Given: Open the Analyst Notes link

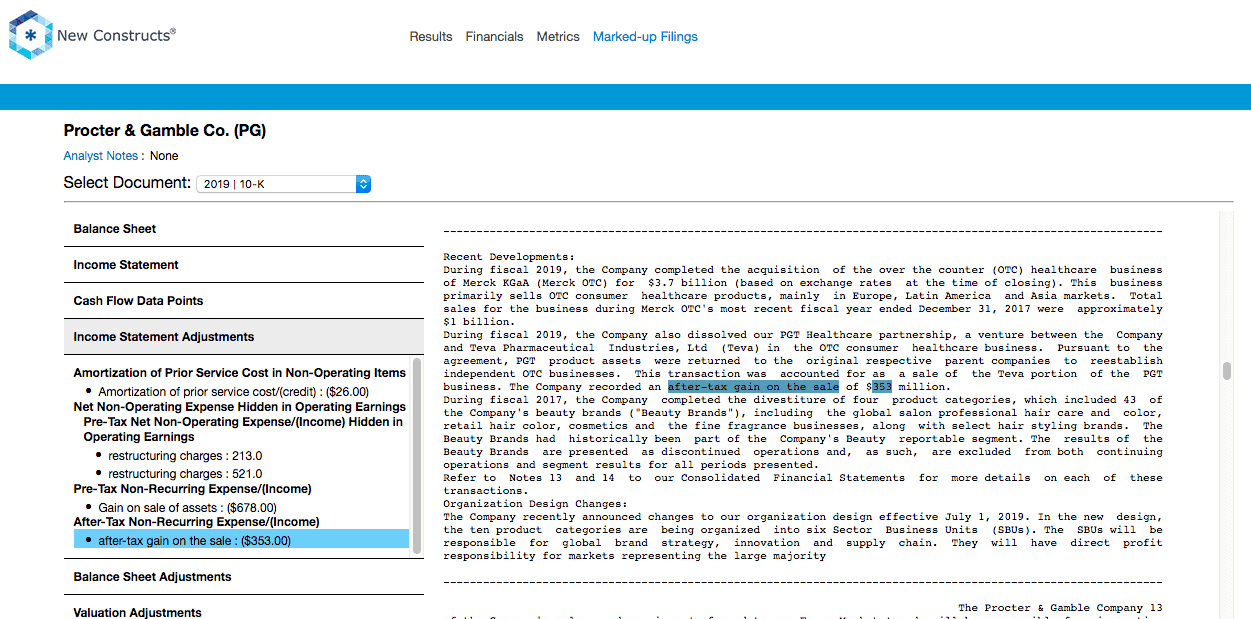Looking at the screenshot, I should (x=100, y=156).
